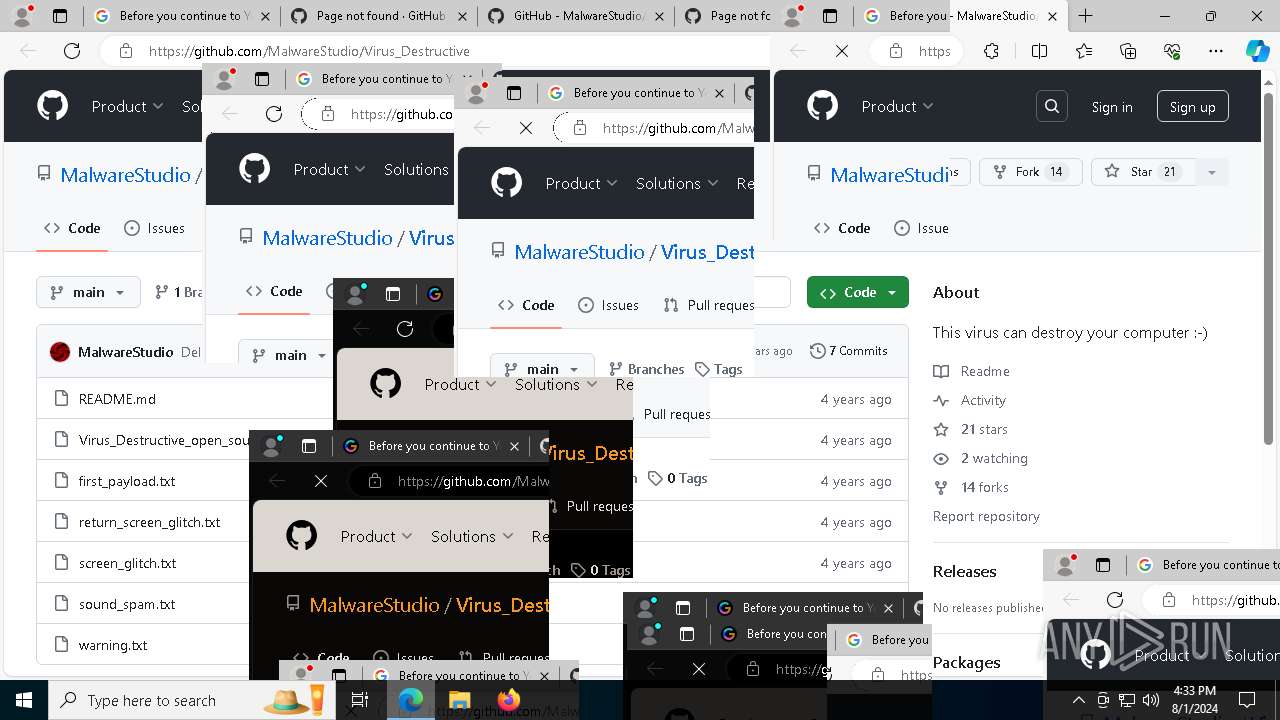Refresh the bottom-right window behind ANY.RUN watermark
Viewport: 1280px width, 720px height.
[x=1115, y=600]
